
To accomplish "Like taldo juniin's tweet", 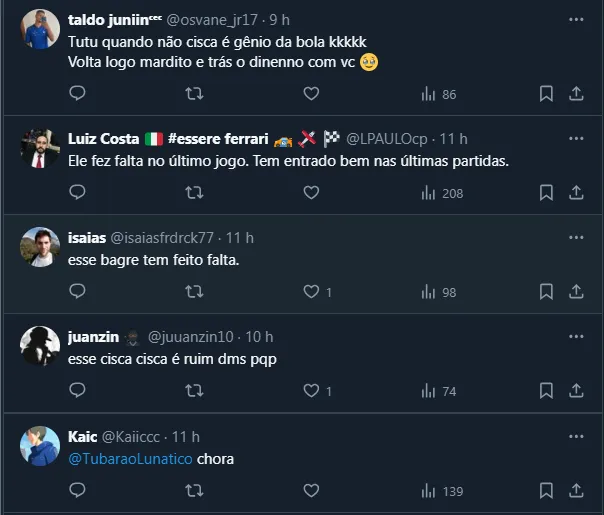I will [311, 94].
